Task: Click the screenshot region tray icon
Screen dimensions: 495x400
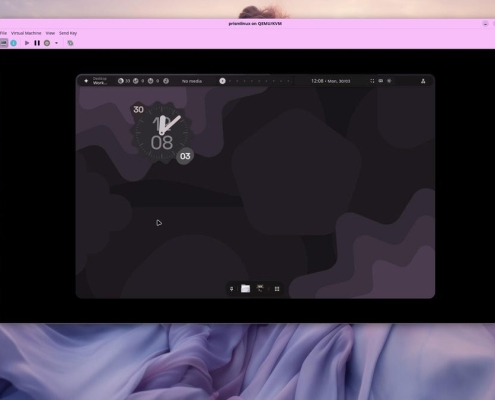Action: [x=372, y=81]
